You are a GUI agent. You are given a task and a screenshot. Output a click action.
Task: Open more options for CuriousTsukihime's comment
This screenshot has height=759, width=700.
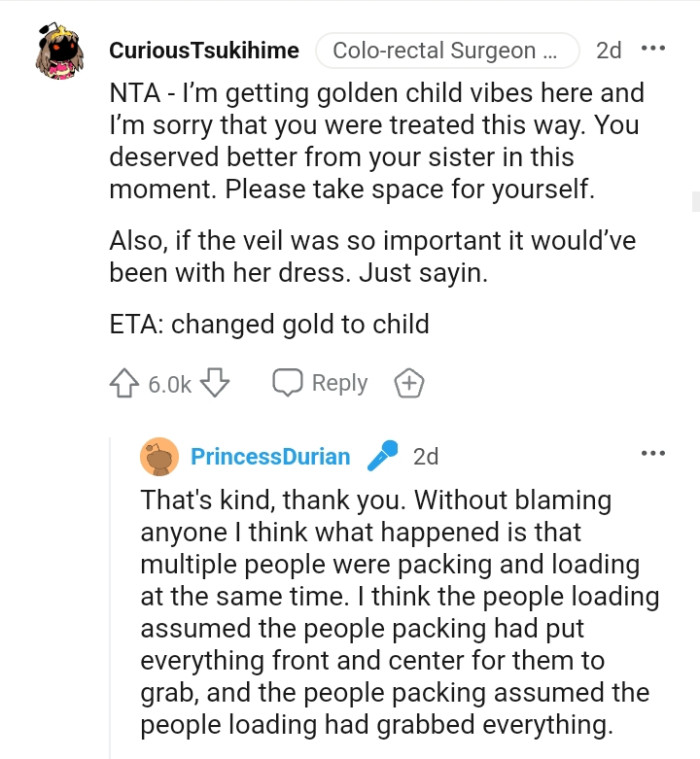point(652,50)
